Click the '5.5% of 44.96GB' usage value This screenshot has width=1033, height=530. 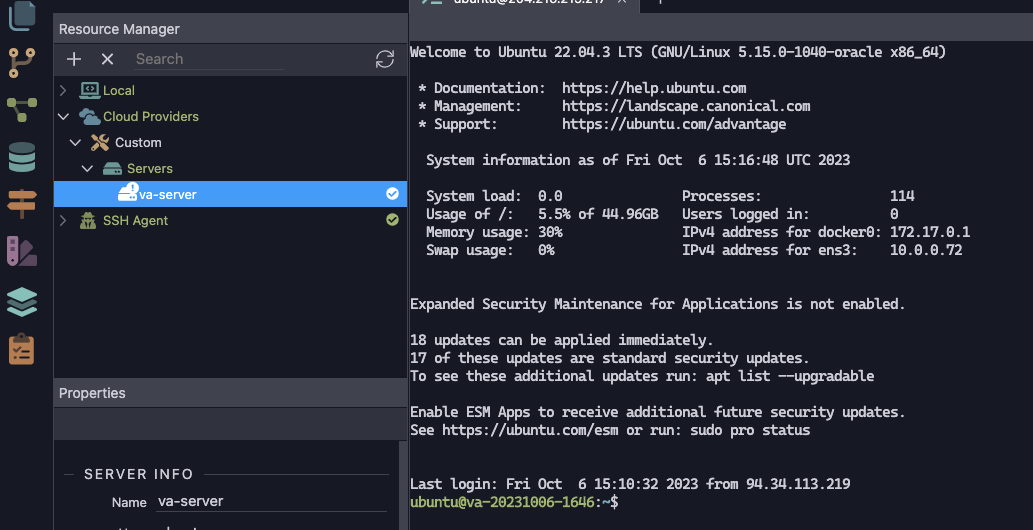pyautogui.click(x=598, y=214)
